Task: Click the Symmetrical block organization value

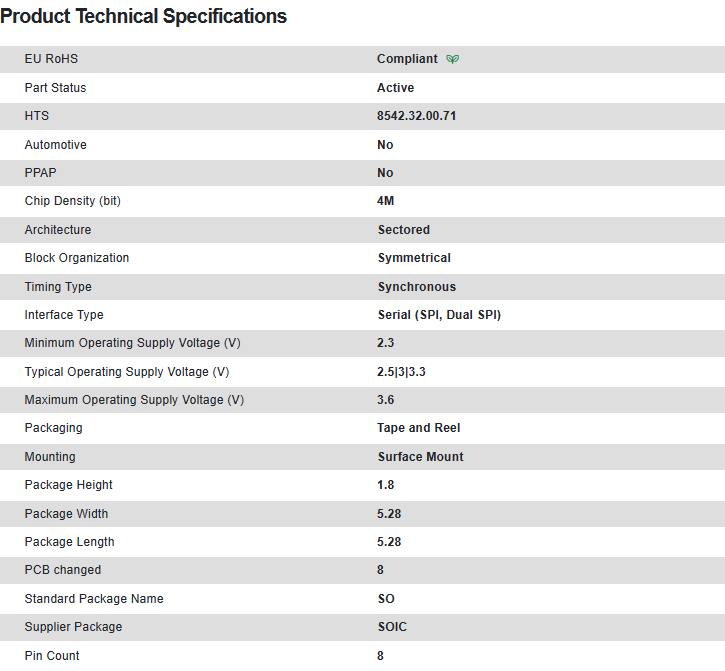Action: tap(414, 258)
